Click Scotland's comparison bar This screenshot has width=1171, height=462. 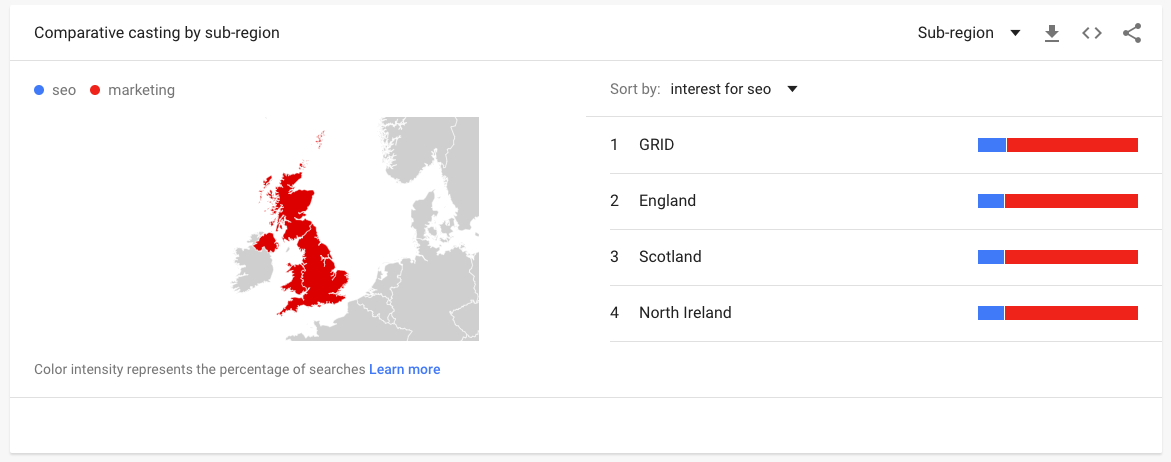click(x=1057, y=257)
